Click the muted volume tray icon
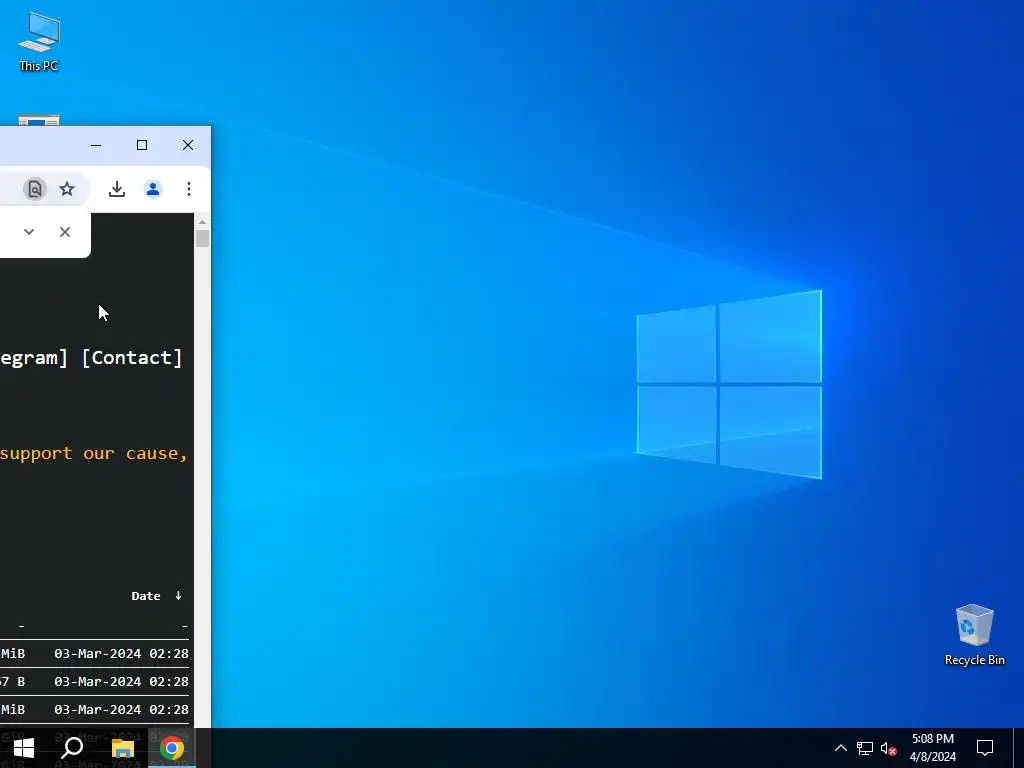 [x=888, y=748]
